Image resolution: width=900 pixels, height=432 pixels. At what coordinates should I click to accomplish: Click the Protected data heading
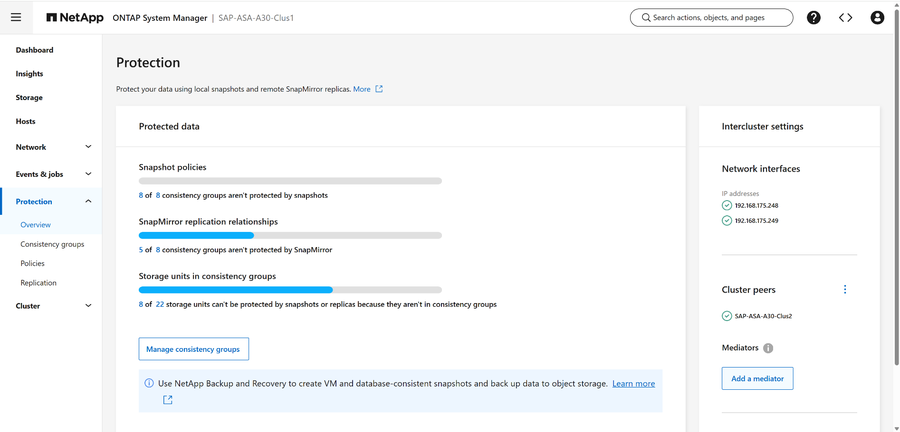[169, 126]
